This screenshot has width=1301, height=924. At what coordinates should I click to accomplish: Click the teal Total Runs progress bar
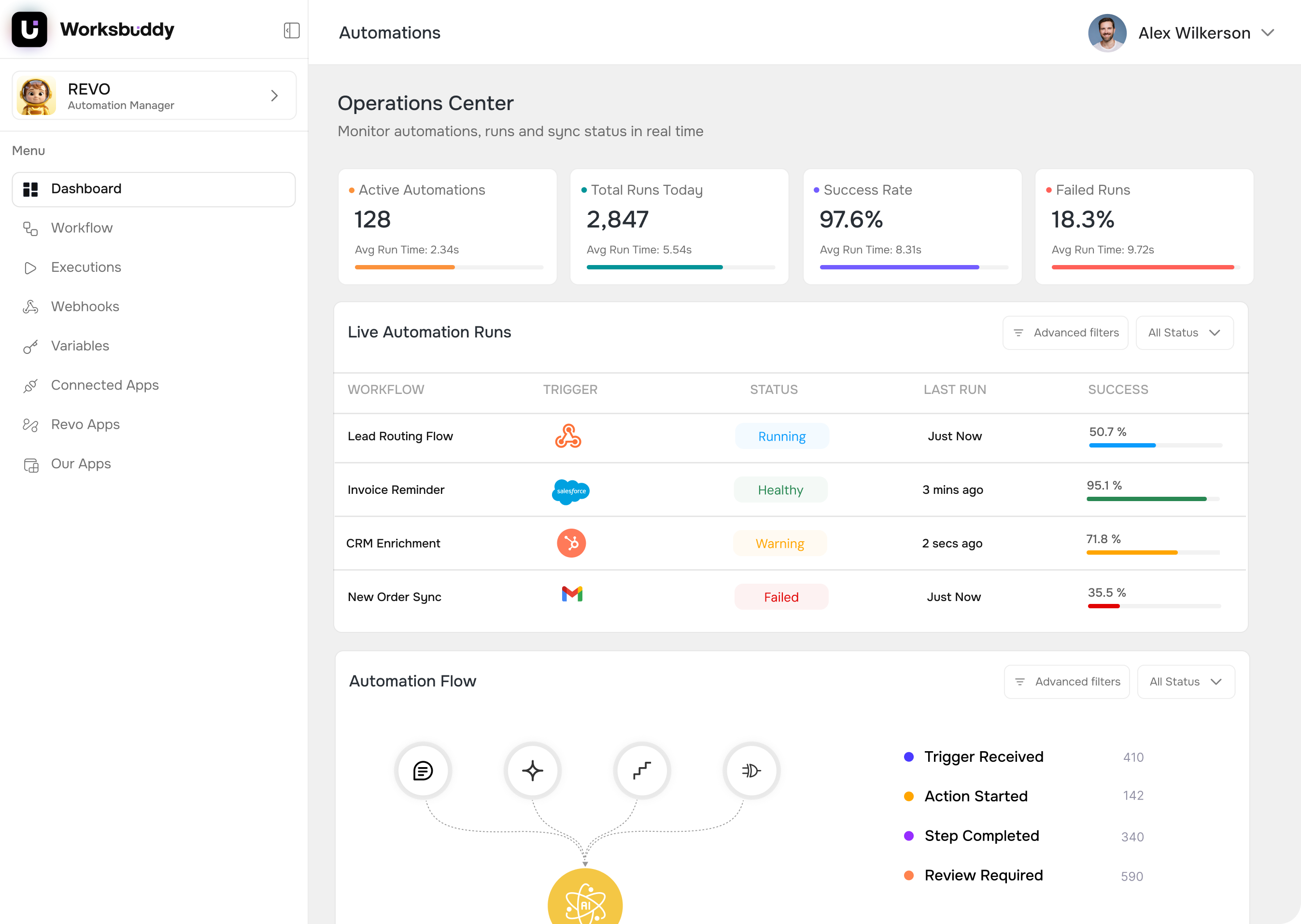654,267
